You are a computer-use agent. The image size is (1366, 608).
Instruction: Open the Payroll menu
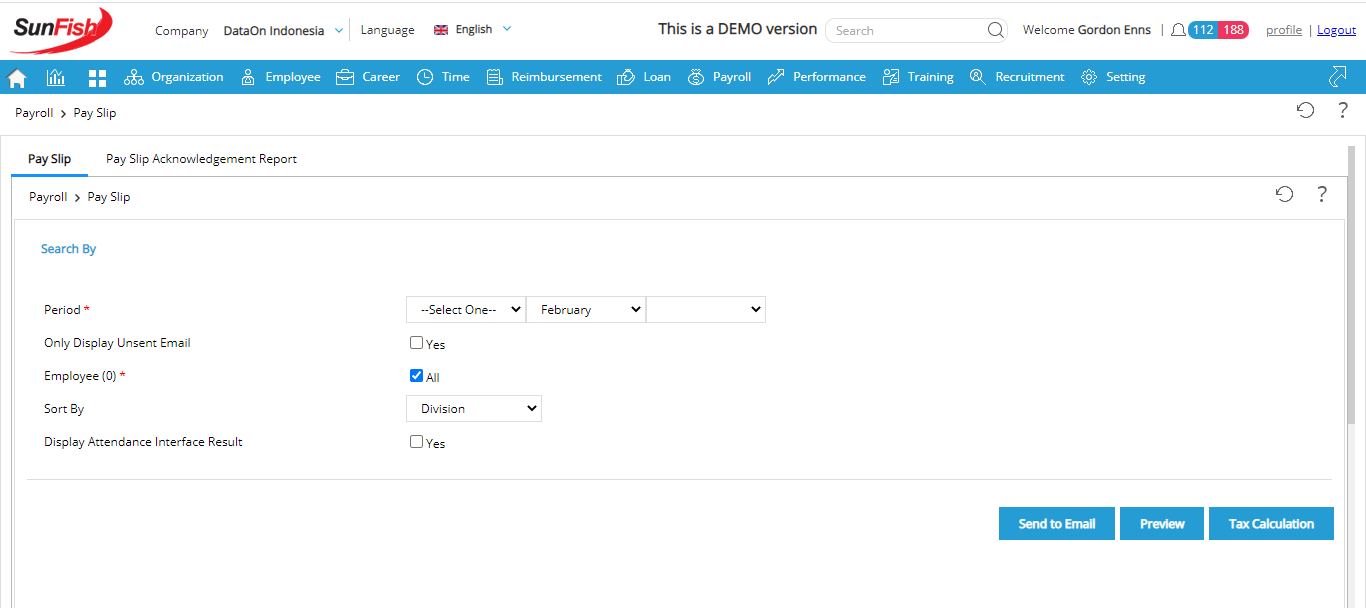720,77
